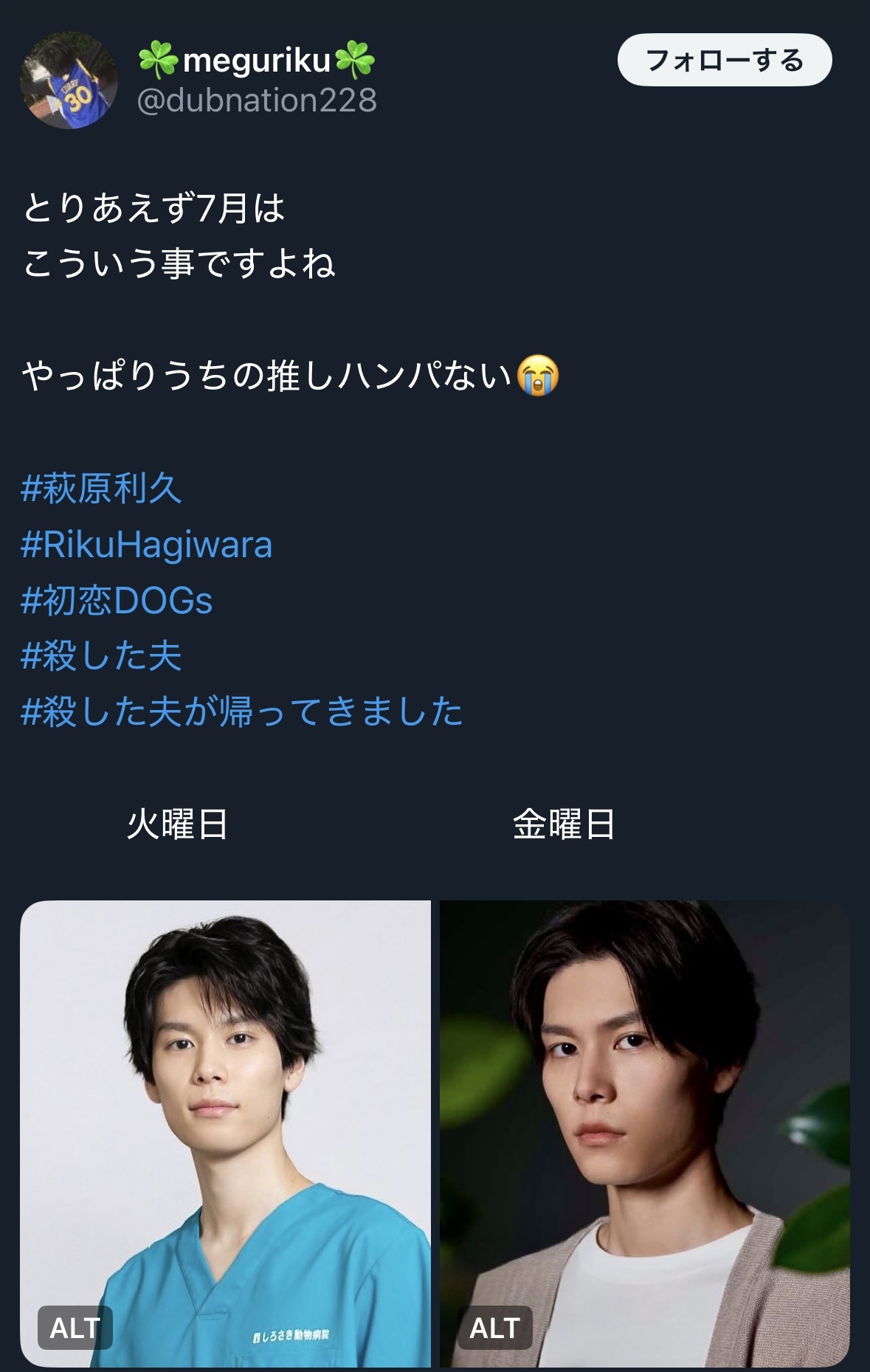Open the @dubnation228 handle link
This screenshot has height=1372, width=870.
(x=257, y=100)
